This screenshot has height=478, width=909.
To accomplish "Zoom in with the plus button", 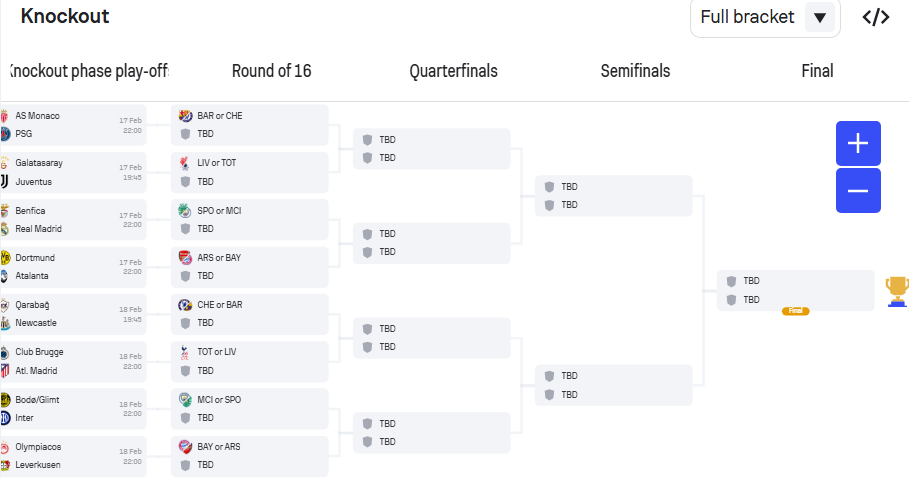I will [858, 143].
